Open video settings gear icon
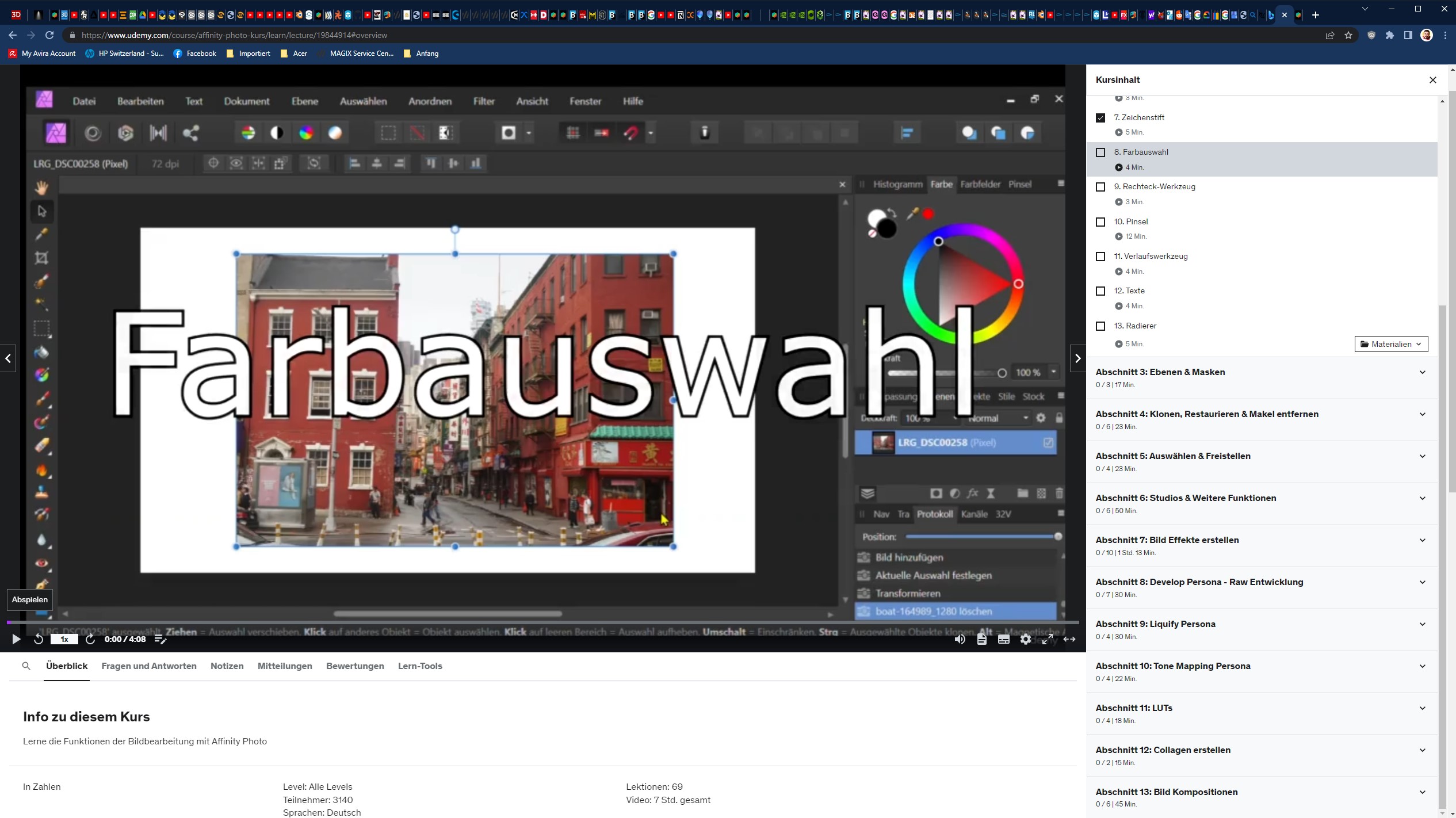Screen dimensions: 1456x818 point(1026,639)
